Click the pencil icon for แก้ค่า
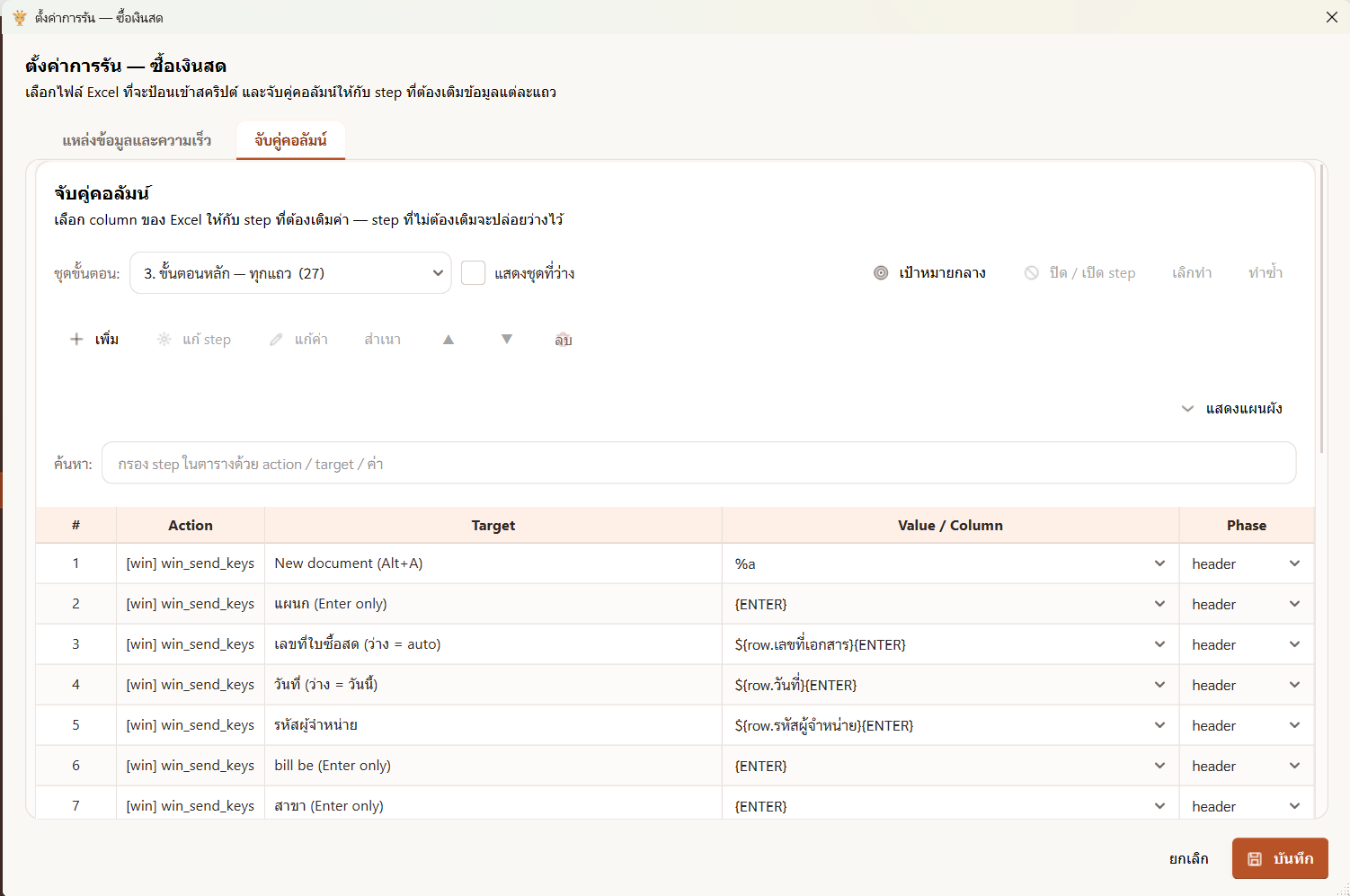1350x896 pixels. tap(277, 339)
